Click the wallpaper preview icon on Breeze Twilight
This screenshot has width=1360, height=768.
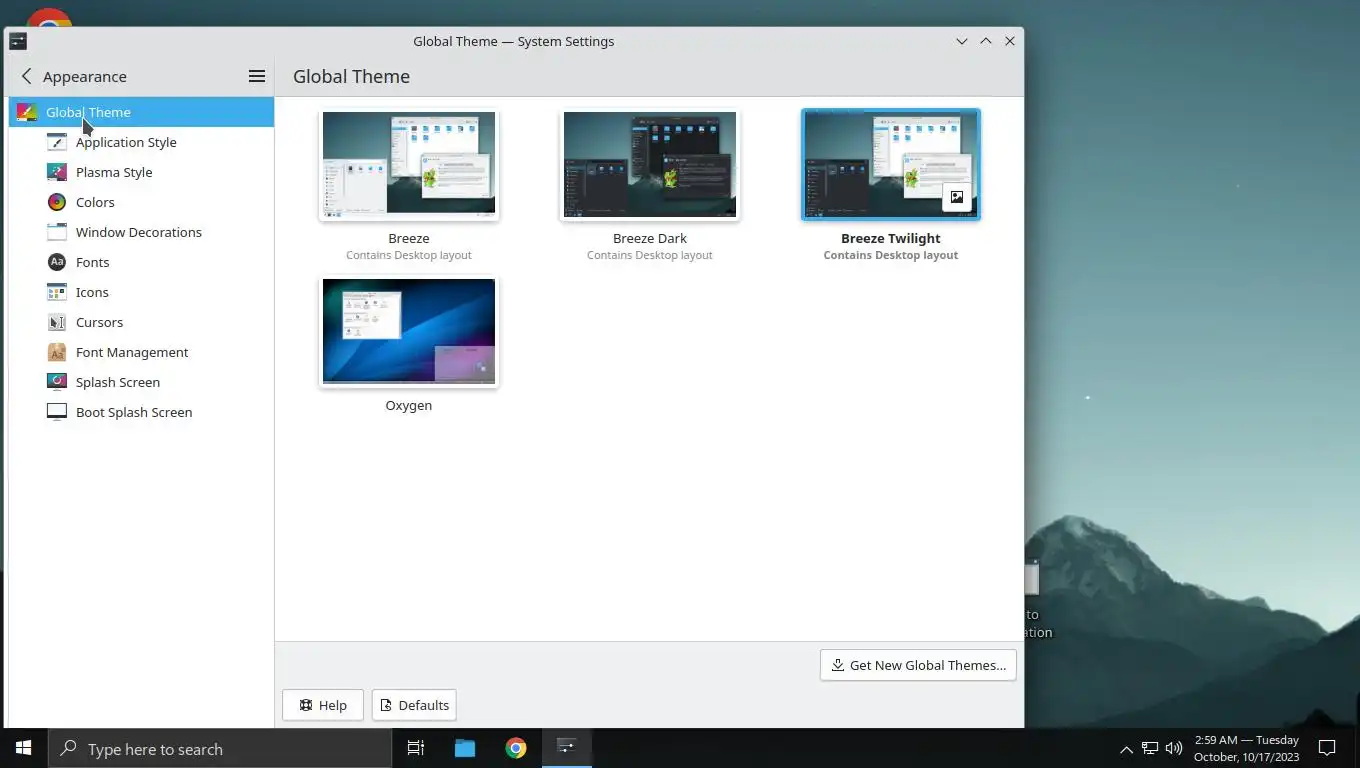coord(957,197)
